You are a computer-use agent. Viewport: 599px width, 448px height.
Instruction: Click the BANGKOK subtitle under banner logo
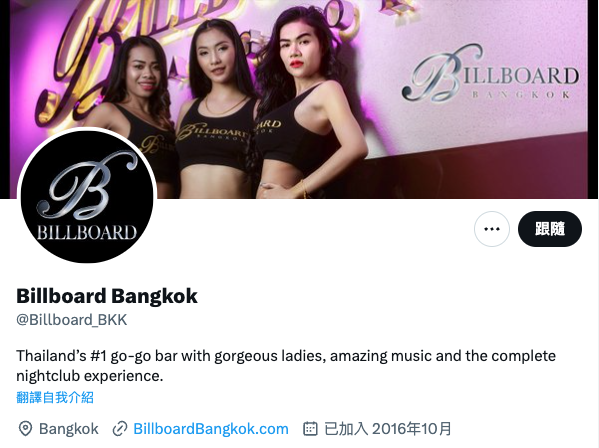521,94
